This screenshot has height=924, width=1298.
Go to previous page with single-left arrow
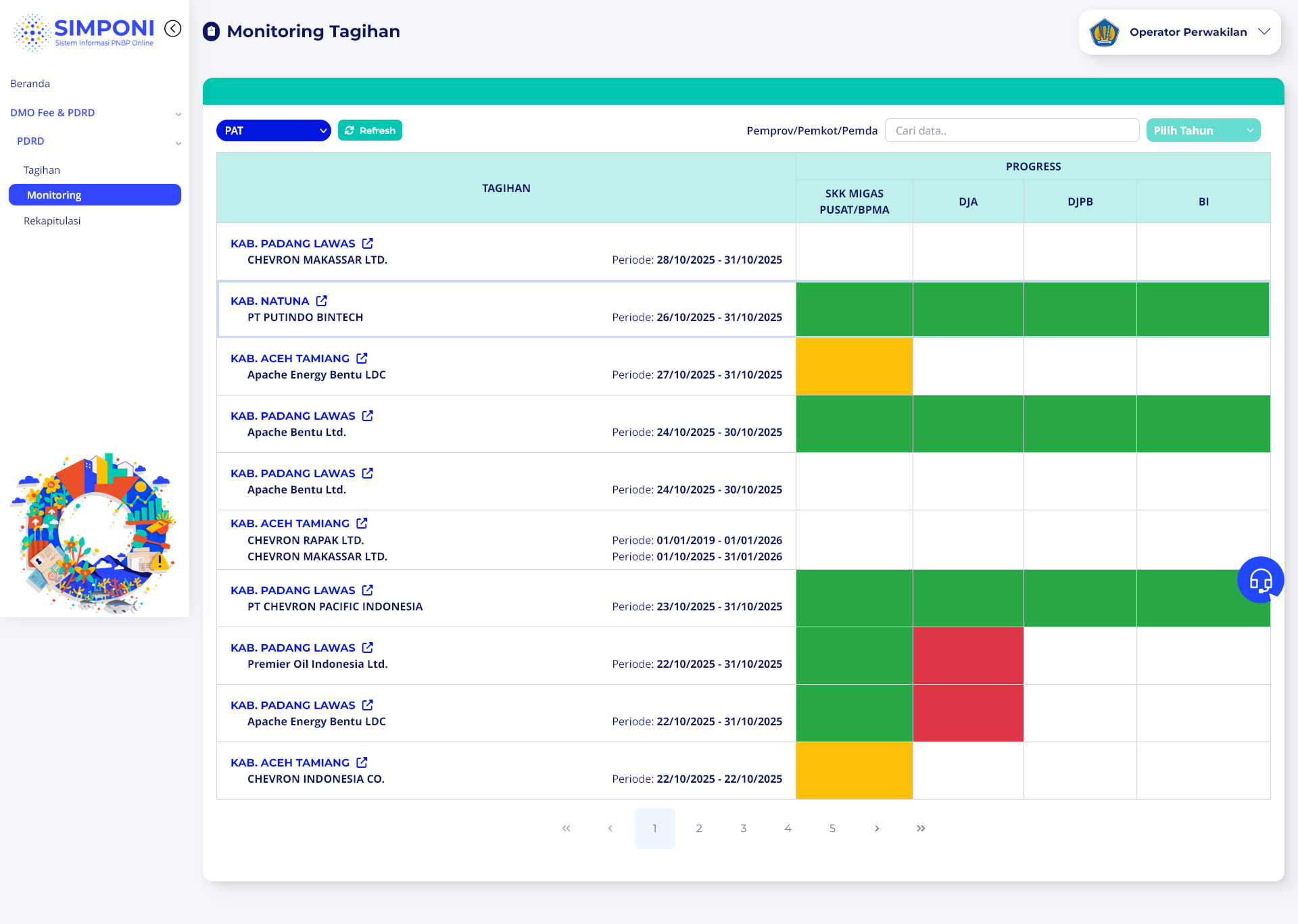click(x=610, y=828)
